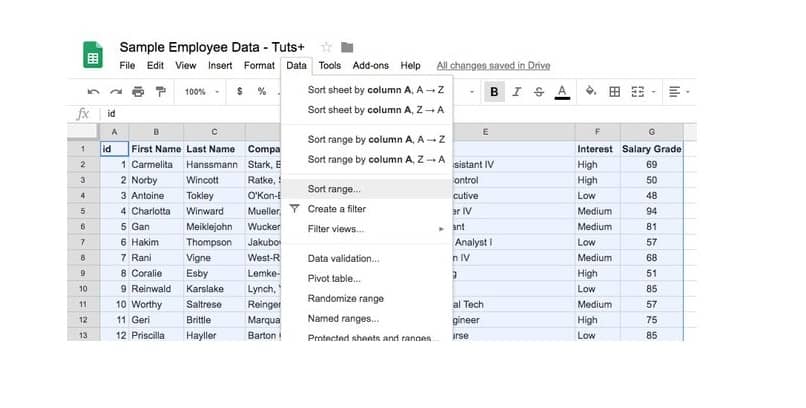
Task: Click cell A1 containing 'id'
Action: 114,149
